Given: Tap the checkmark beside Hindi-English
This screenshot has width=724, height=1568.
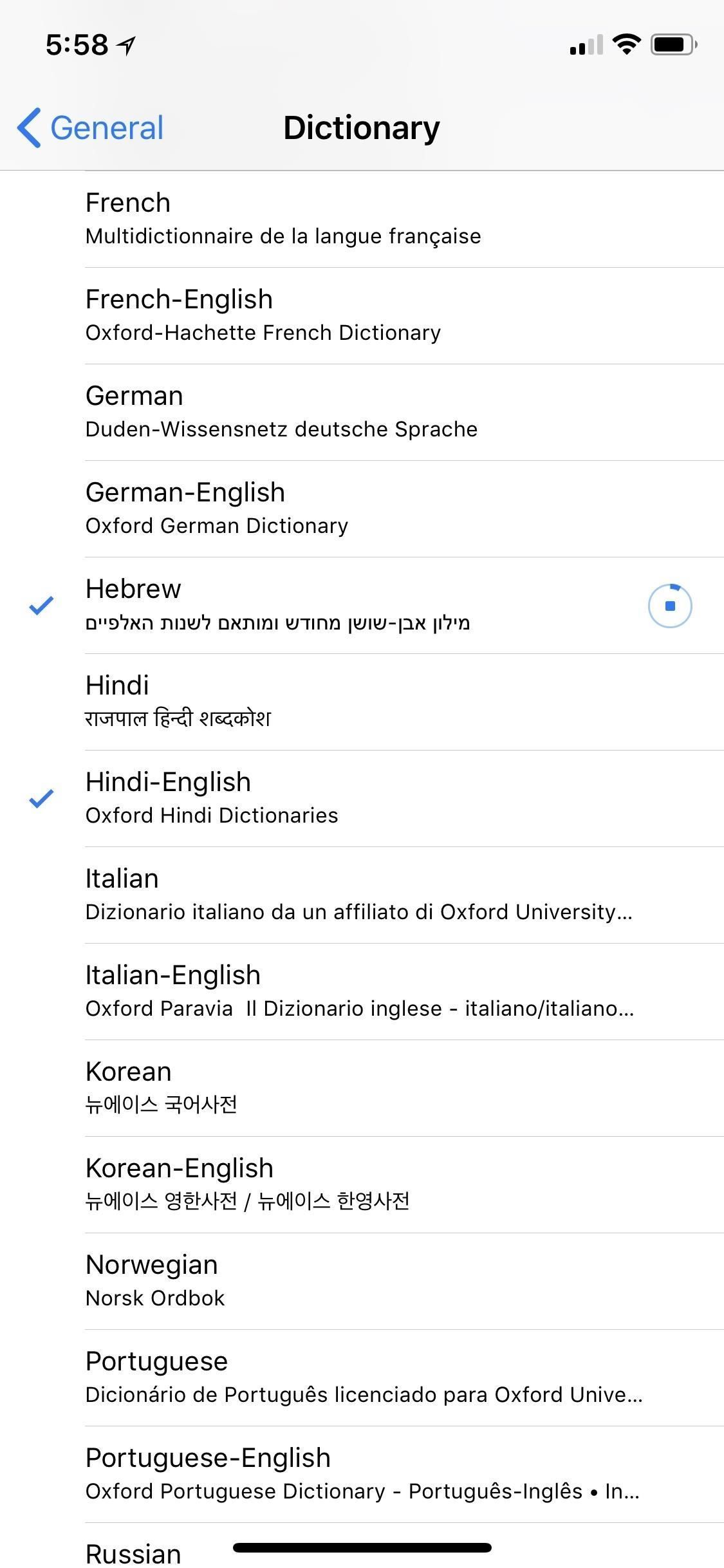Looking at the screenshot, I should [x=40, y=798].
